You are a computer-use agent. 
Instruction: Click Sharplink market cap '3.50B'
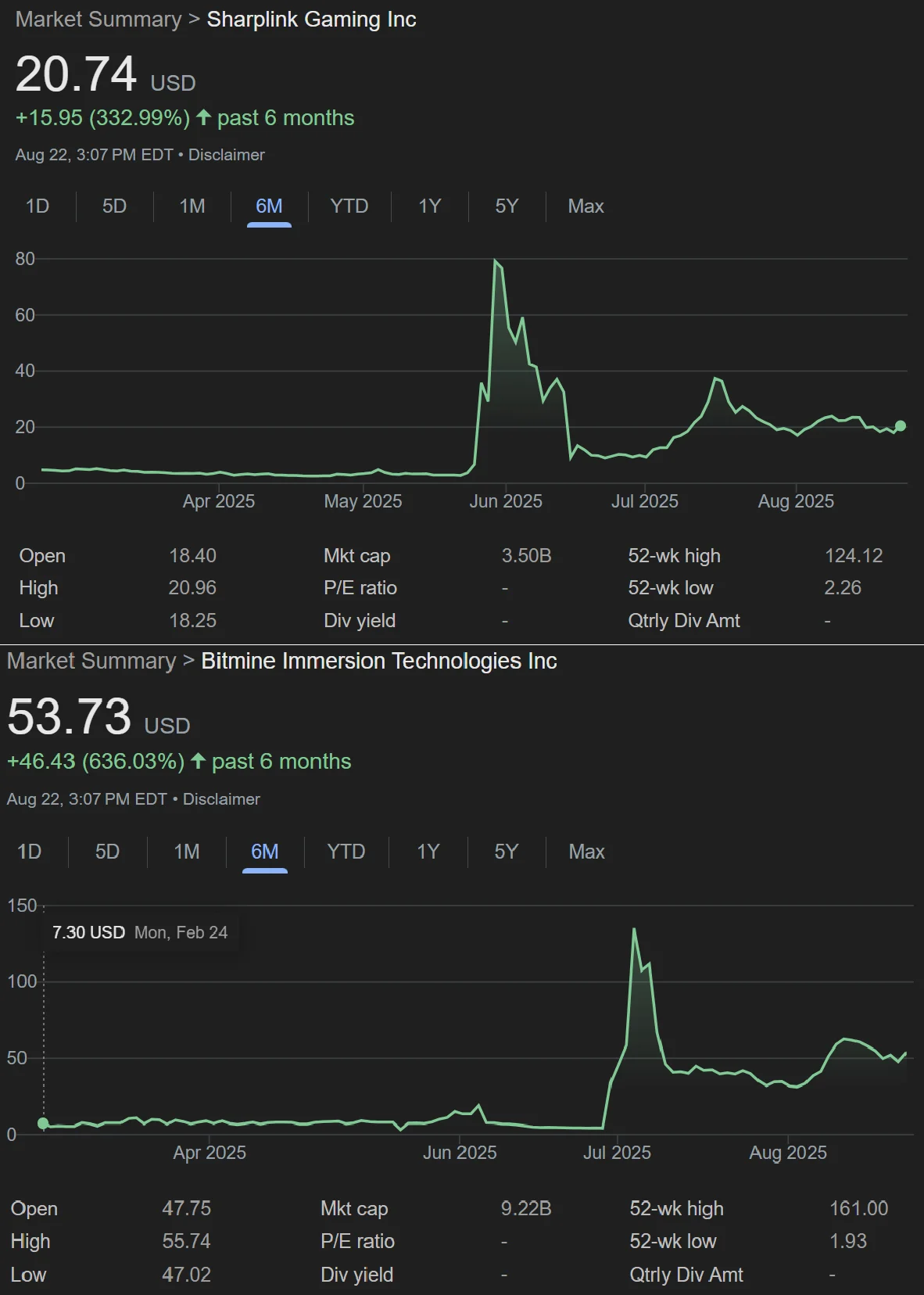[527, 556]
